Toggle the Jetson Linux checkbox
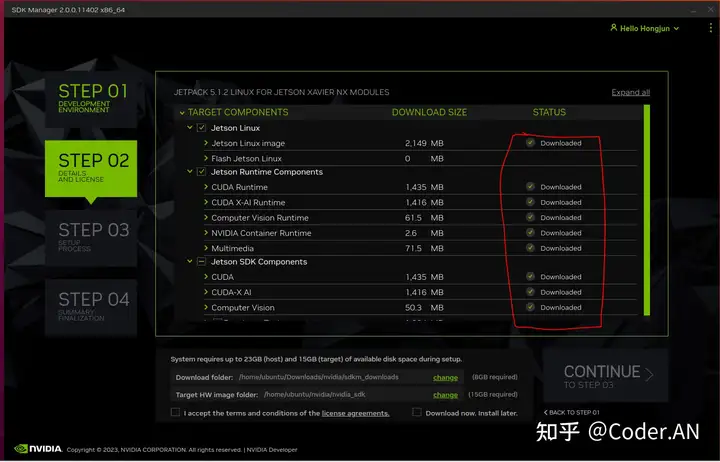 201,128
